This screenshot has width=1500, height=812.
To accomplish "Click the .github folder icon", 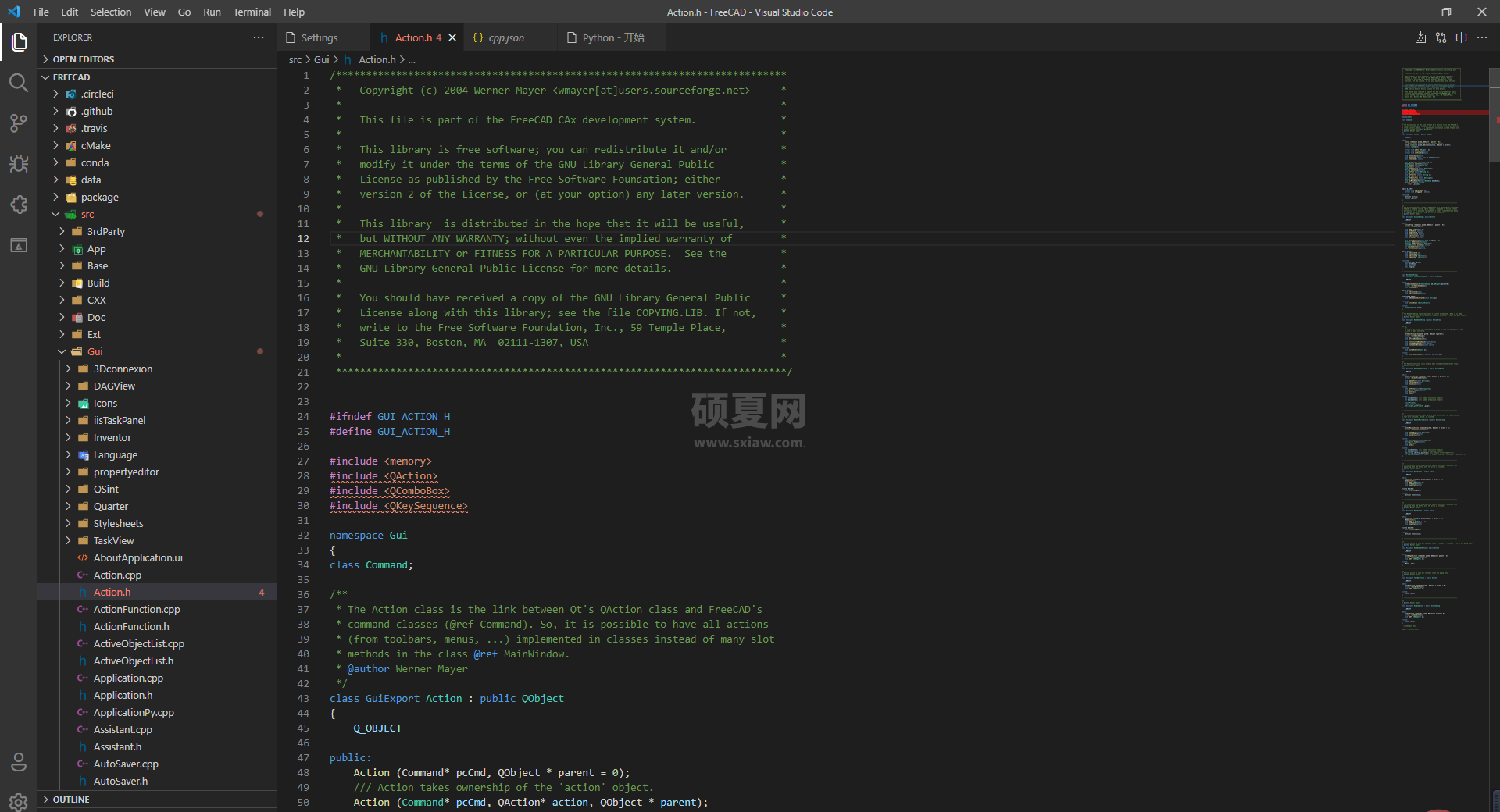I will point(71,112).
